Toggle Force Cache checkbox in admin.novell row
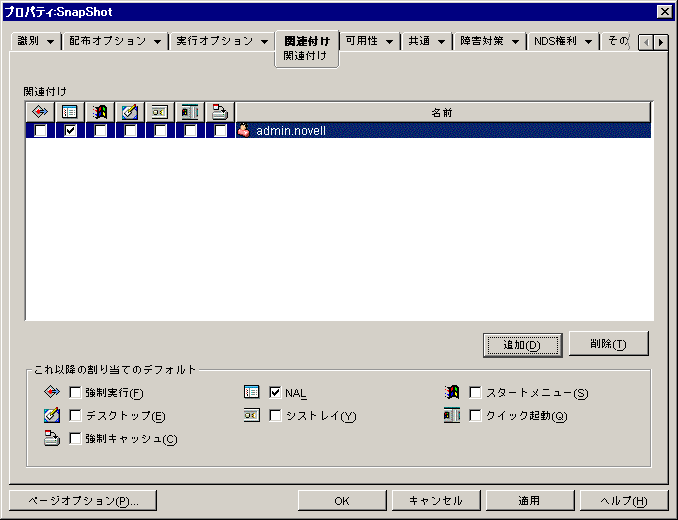Screen dimensions: 678x520 [221, 131]
